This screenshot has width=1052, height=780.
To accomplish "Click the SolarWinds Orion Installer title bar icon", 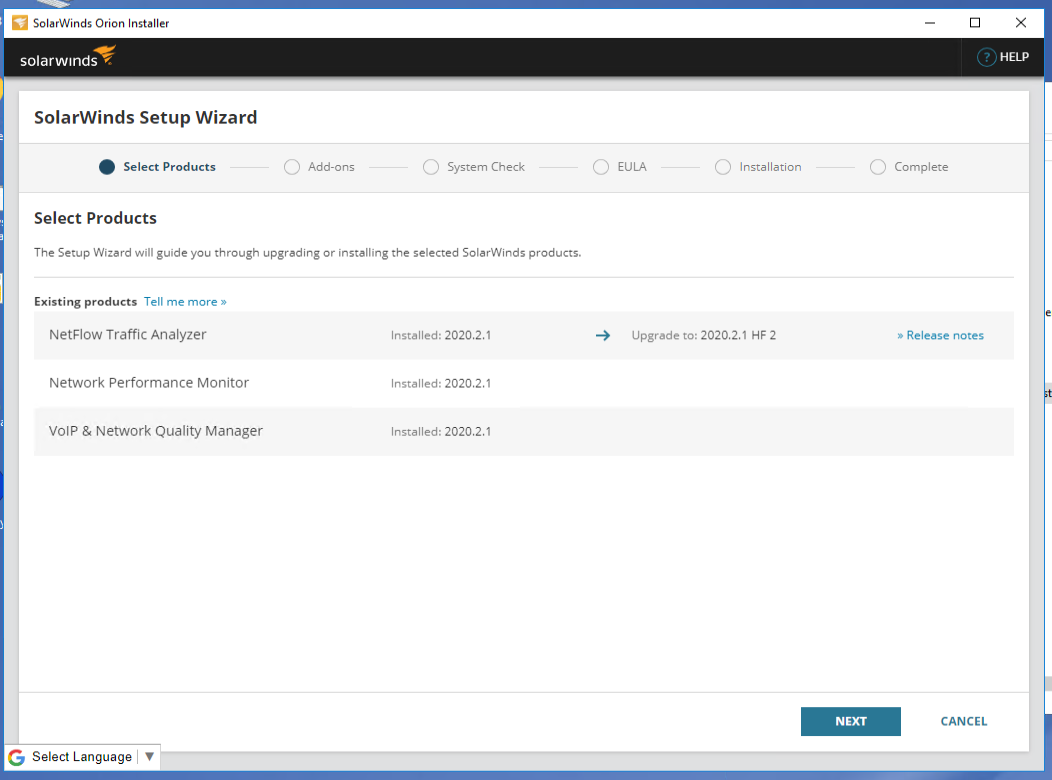I will [20, 23].
